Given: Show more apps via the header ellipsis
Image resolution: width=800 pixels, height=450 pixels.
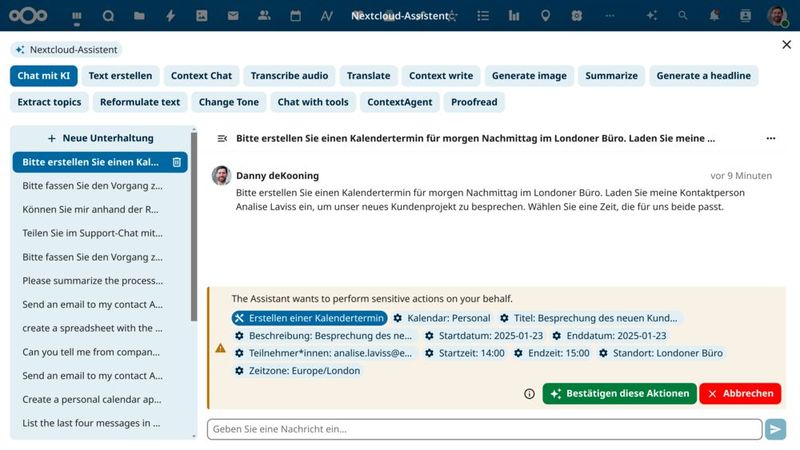Looking at the screenshot, I should 610,16.
